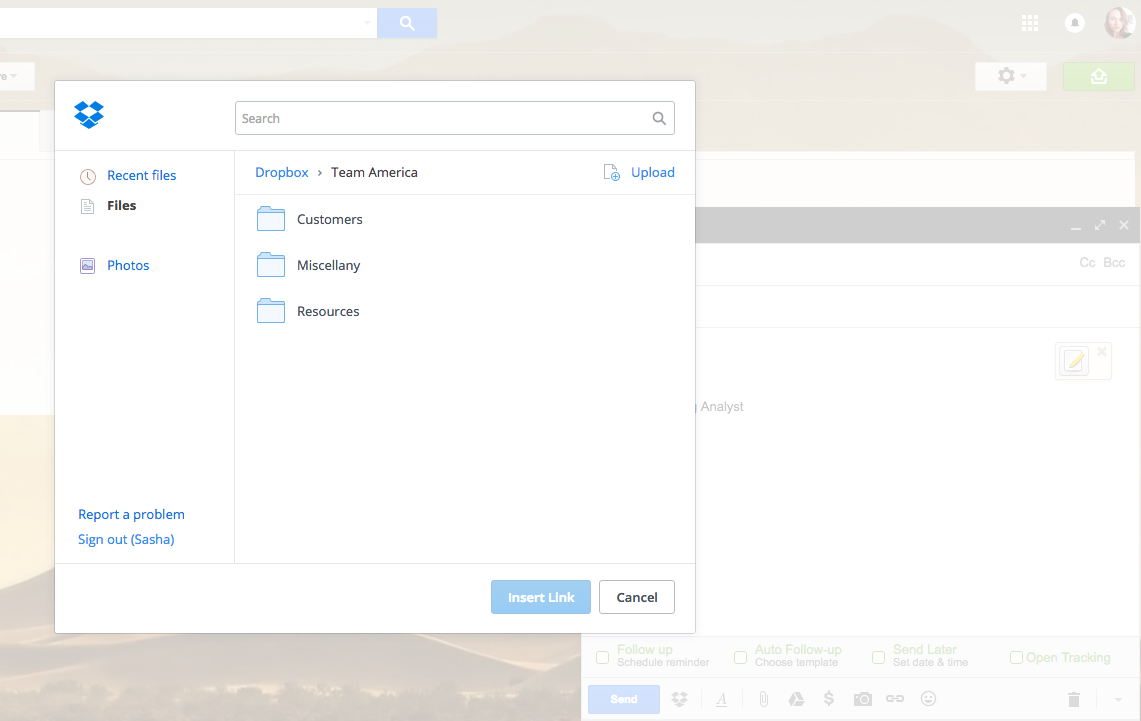Click the Dropbox logo in dialog header
Image resolution: width=1141 pixels, height=721 pixels.
(89, 115)
